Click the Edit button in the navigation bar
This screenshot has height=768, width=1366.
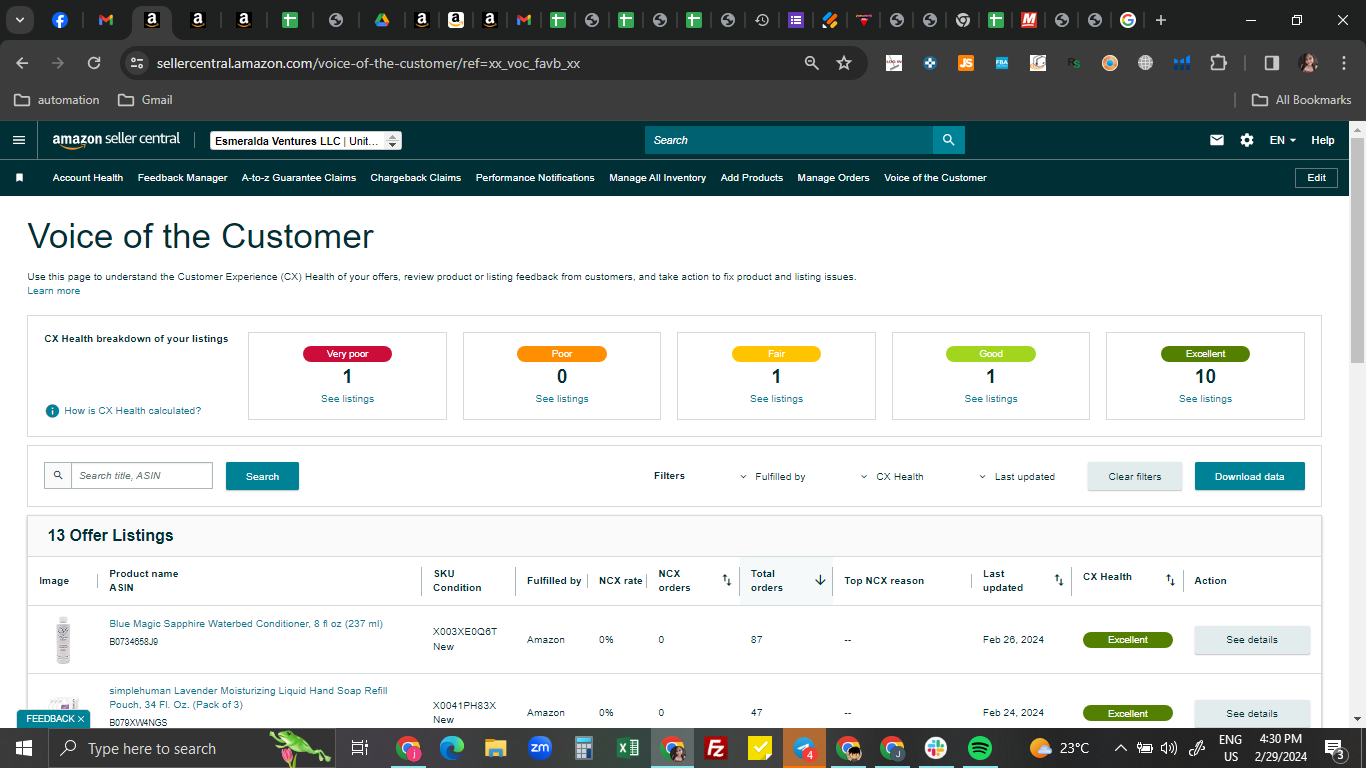point(1317,178)
